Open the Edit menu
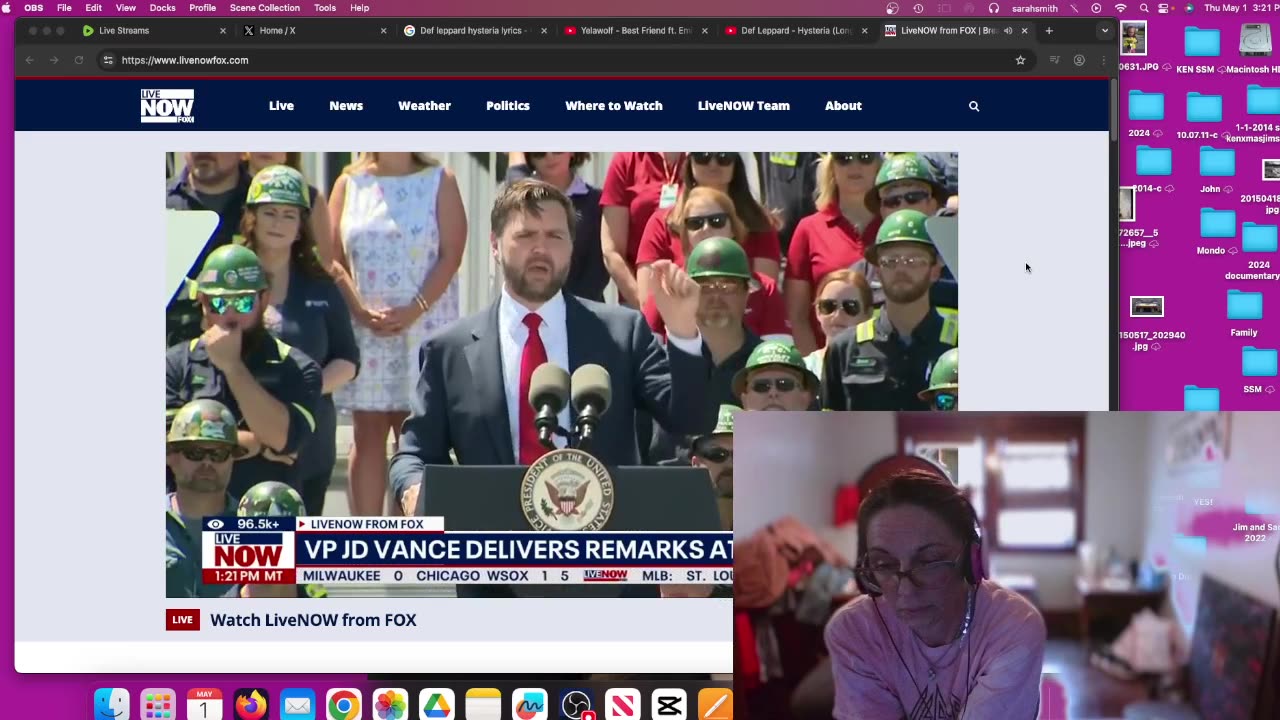 (x=93, y=8)
